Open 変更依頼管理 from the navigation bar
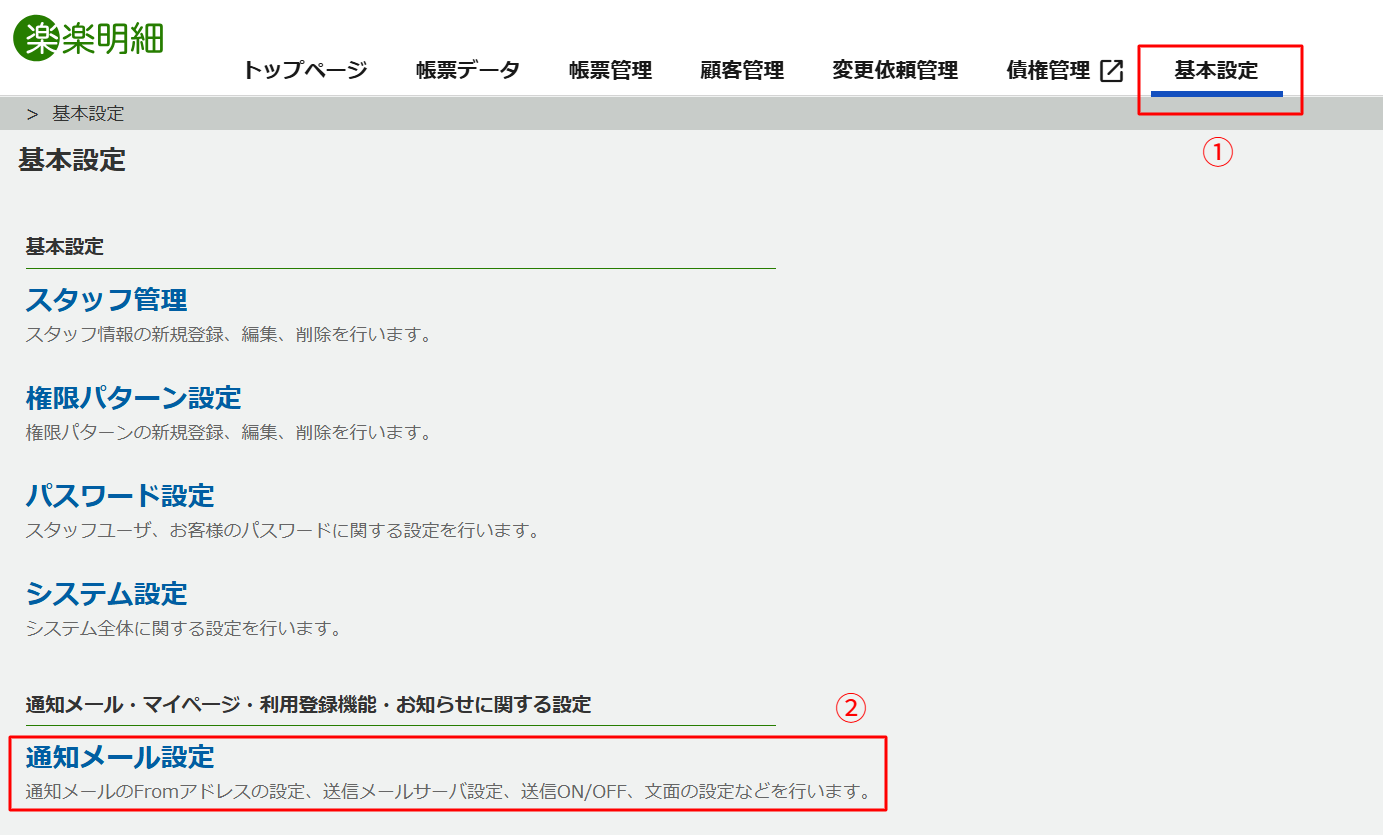Screen dimensions: 1383x835 coord(895,70)
